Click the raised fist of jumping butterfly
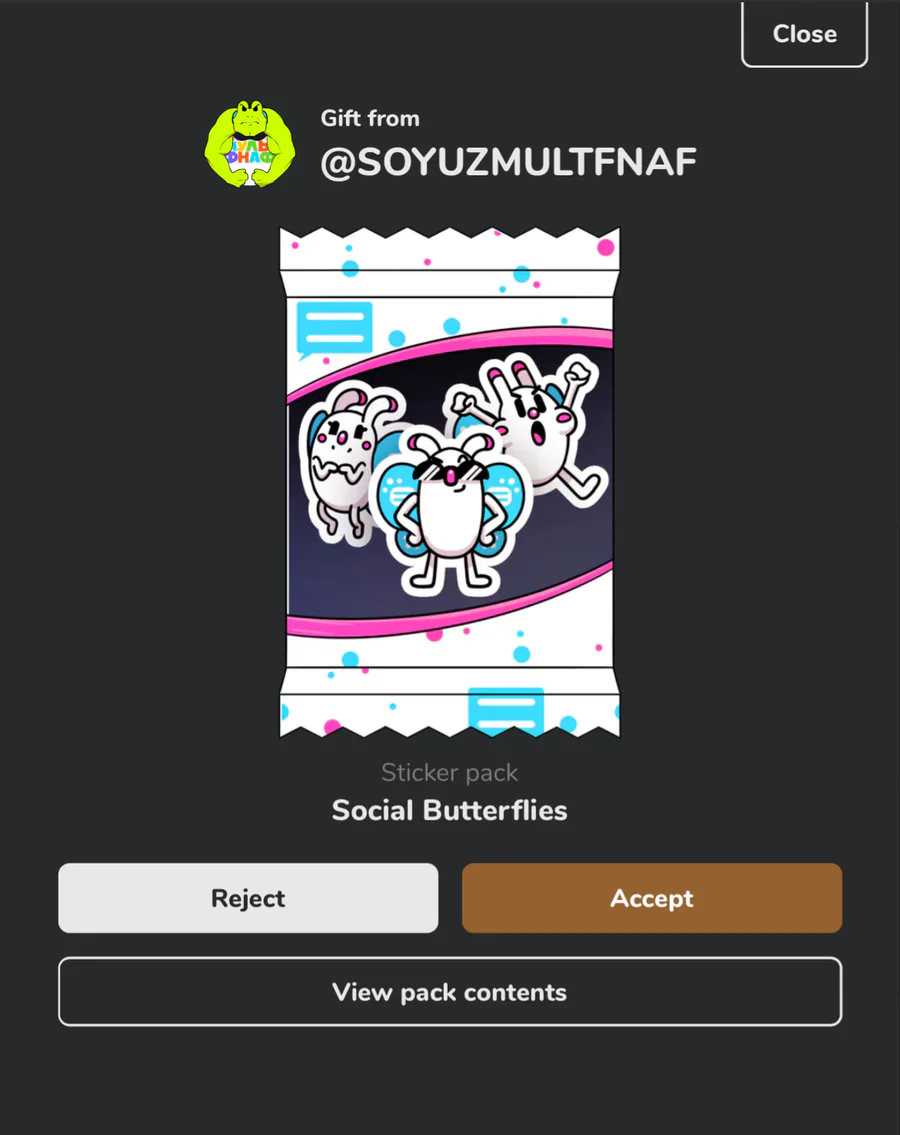The height and width of the screenshot is (1135, 900). (579, 375)
